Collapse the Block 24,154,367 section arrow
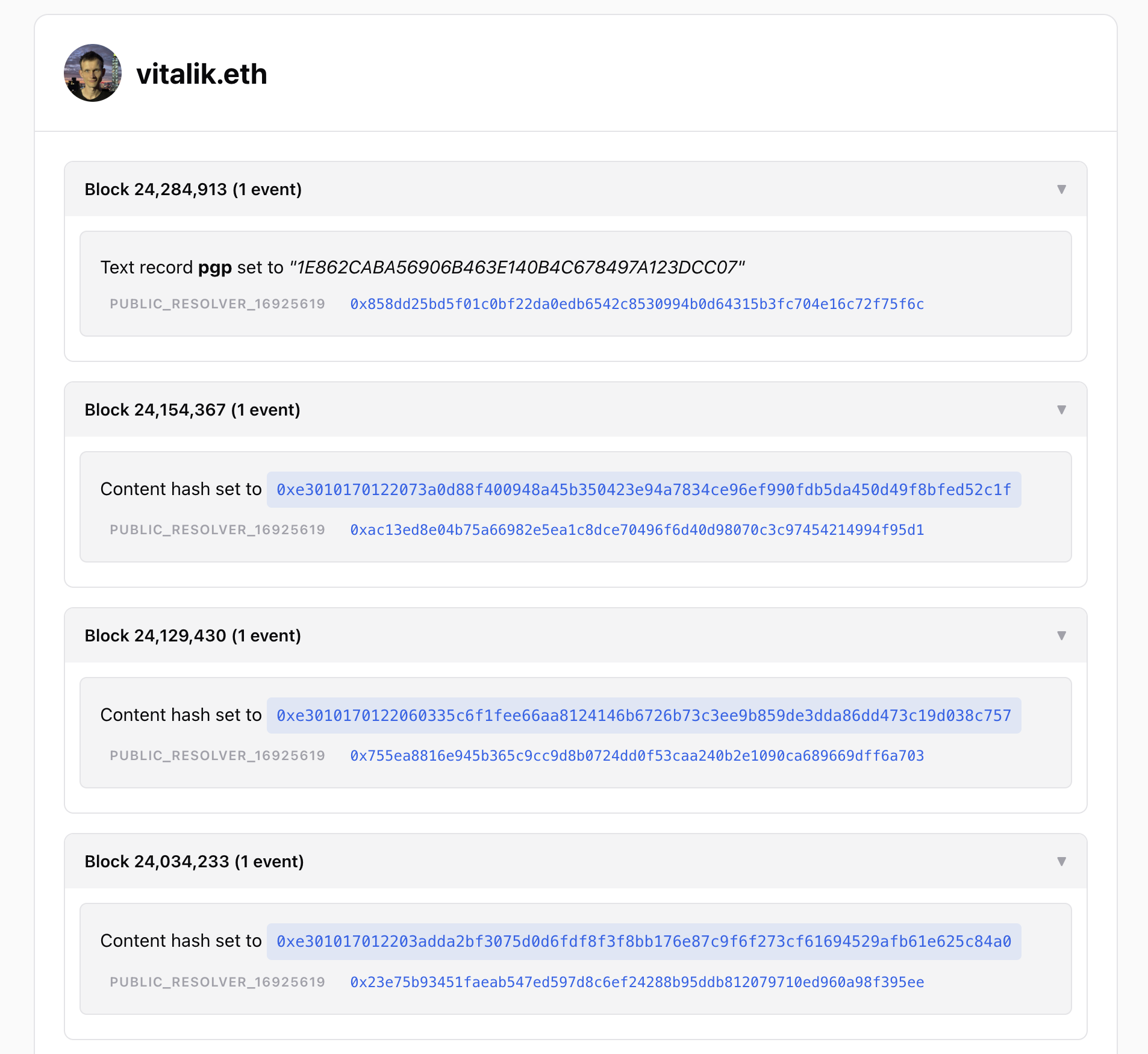The width and height of the screenshot is (1148, 1054). tap(1061, 410)
